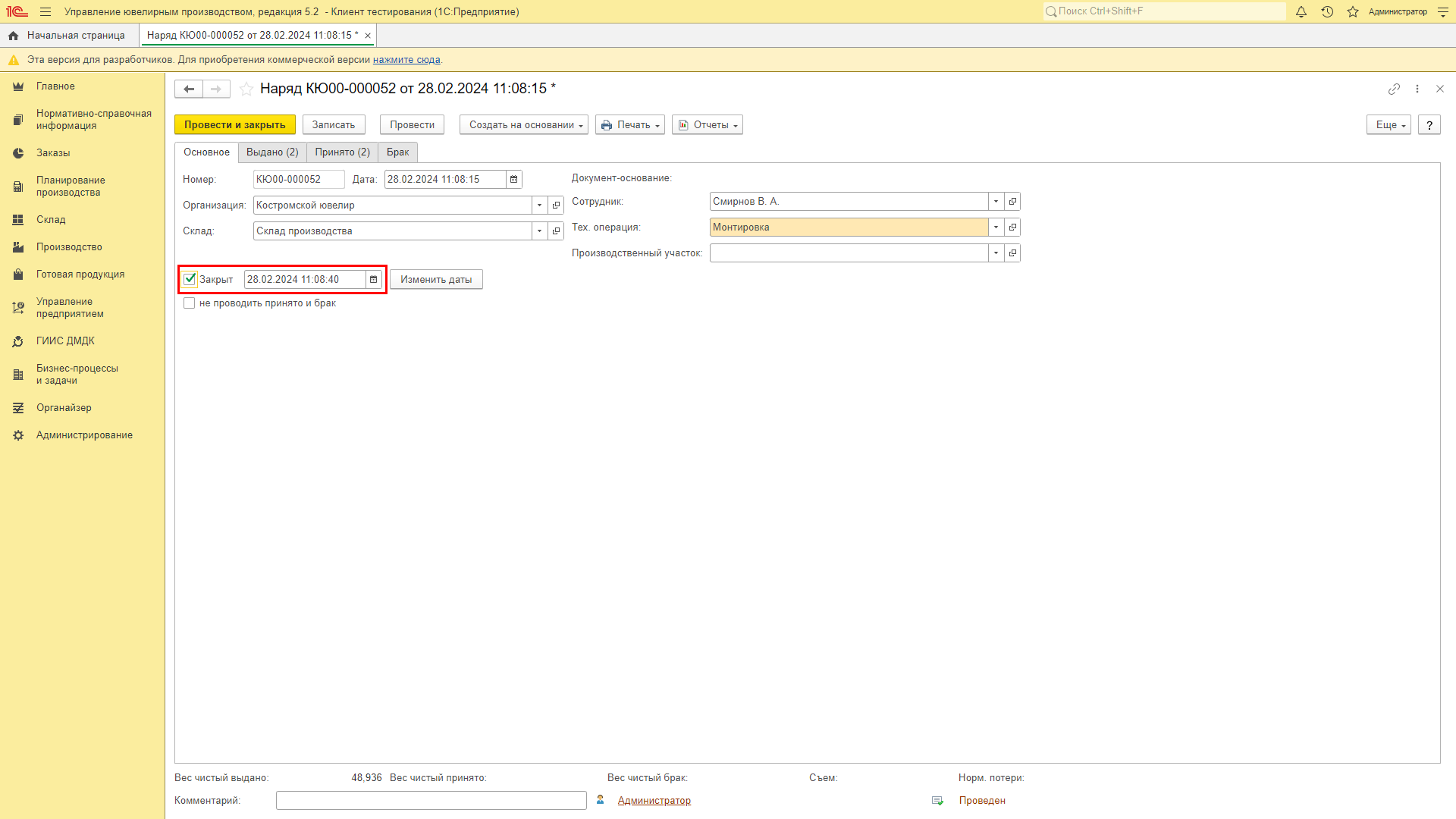Click the нажмите сюда link
Image resolution: width=1456 pixels, height=819 pixels.
click(406, 60)
